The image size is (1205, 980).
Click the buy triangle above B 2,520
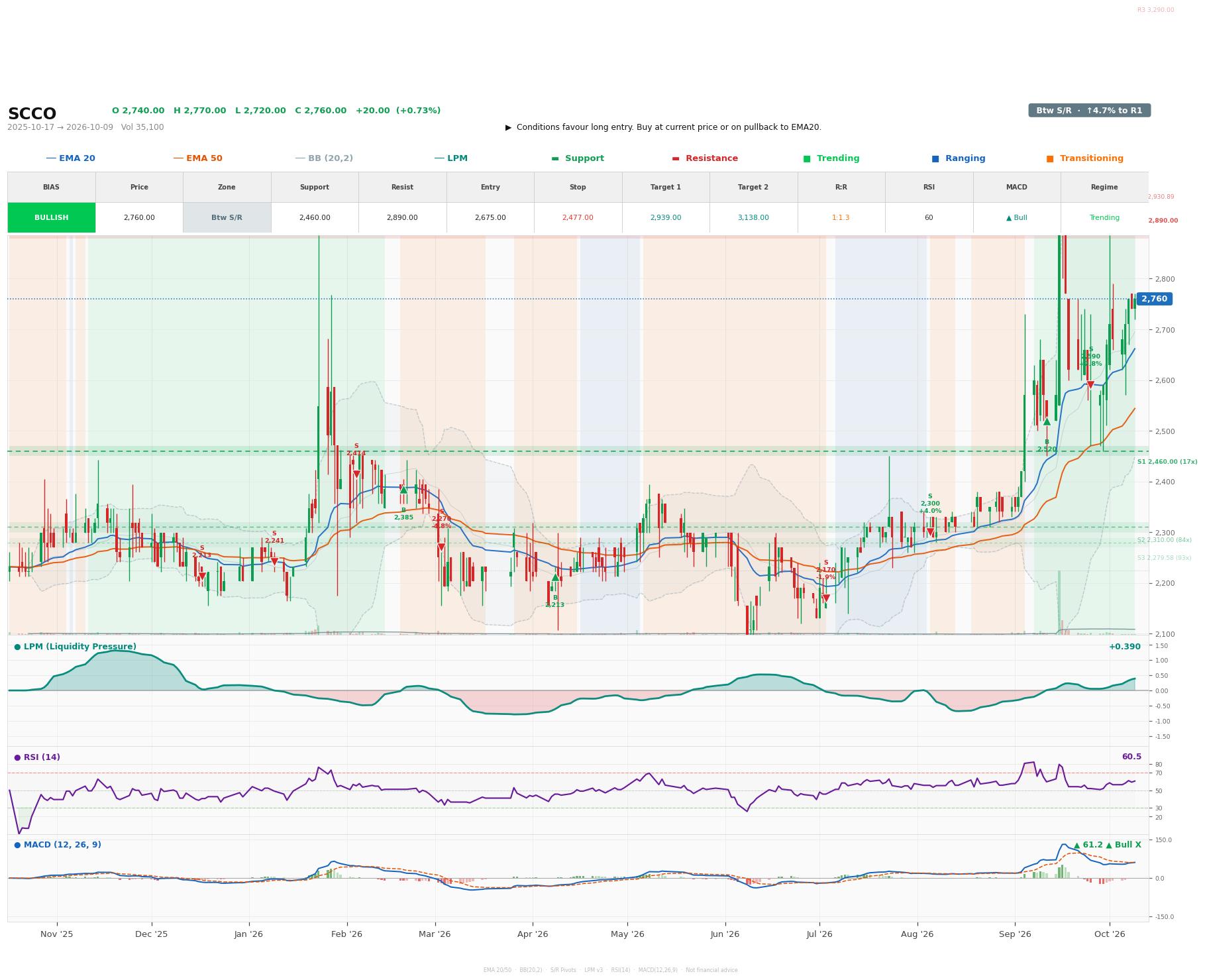[1047, 421]
